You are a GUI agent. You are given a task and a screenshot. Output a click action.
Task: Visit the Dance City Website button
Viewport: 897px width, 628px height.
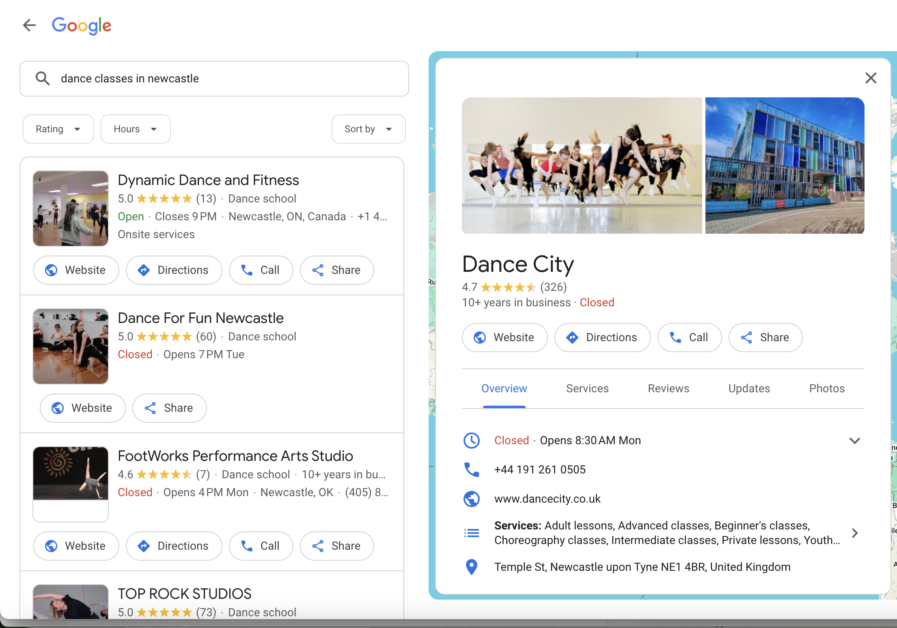pos(505,337)
